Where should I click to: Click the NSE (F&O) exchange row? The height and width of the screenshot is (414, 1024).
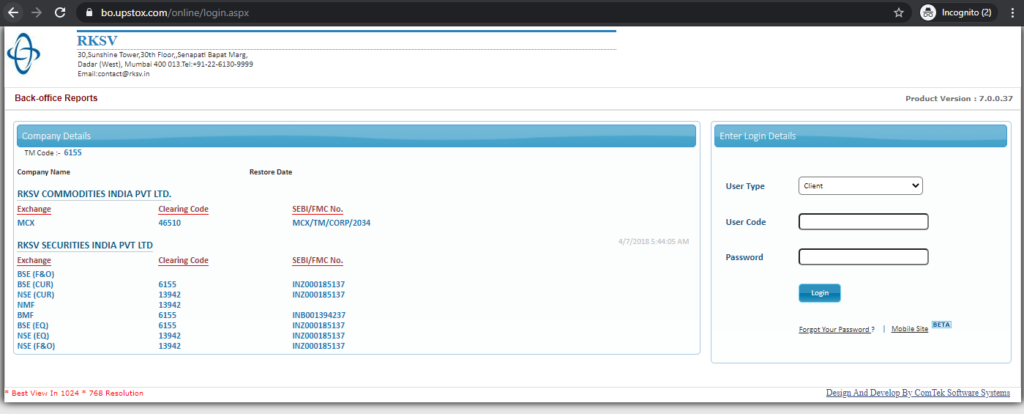click(x=36, y=346)
